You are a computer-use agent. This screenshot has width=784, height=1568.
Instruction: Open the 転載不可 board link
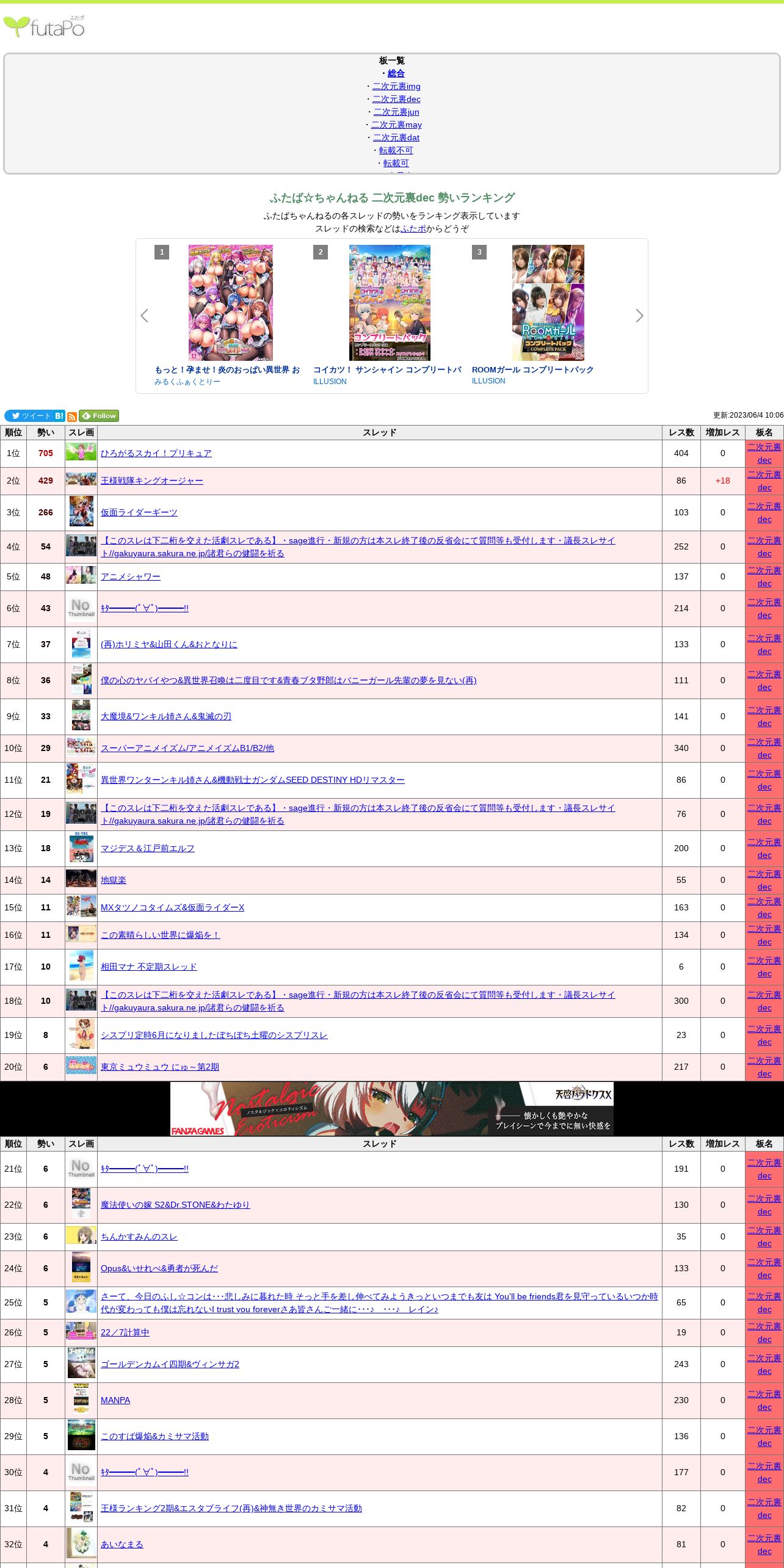[396, 150]
